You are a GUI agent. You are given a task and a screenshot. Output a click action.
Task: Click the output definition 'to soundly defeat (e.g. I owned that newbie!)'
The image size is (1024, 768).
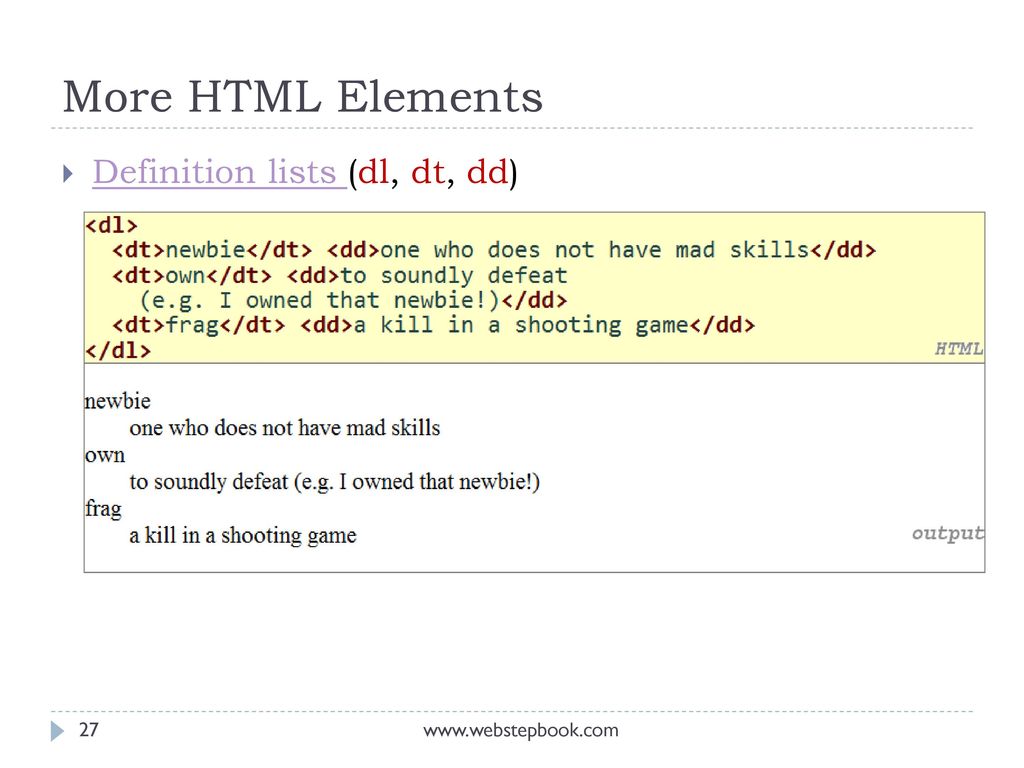[x=334, y=482]
